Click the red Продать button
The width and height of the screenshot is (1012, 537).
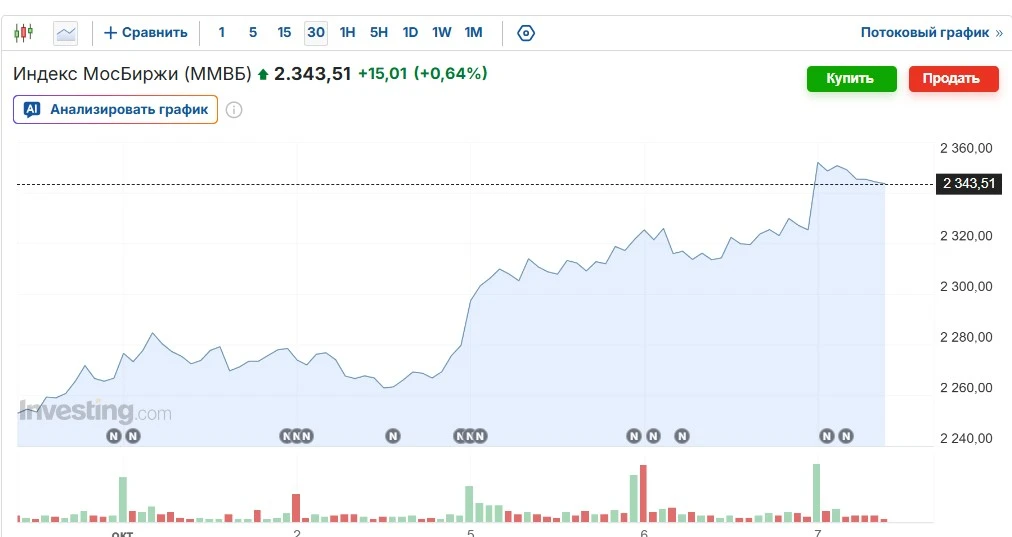(953, 79)
